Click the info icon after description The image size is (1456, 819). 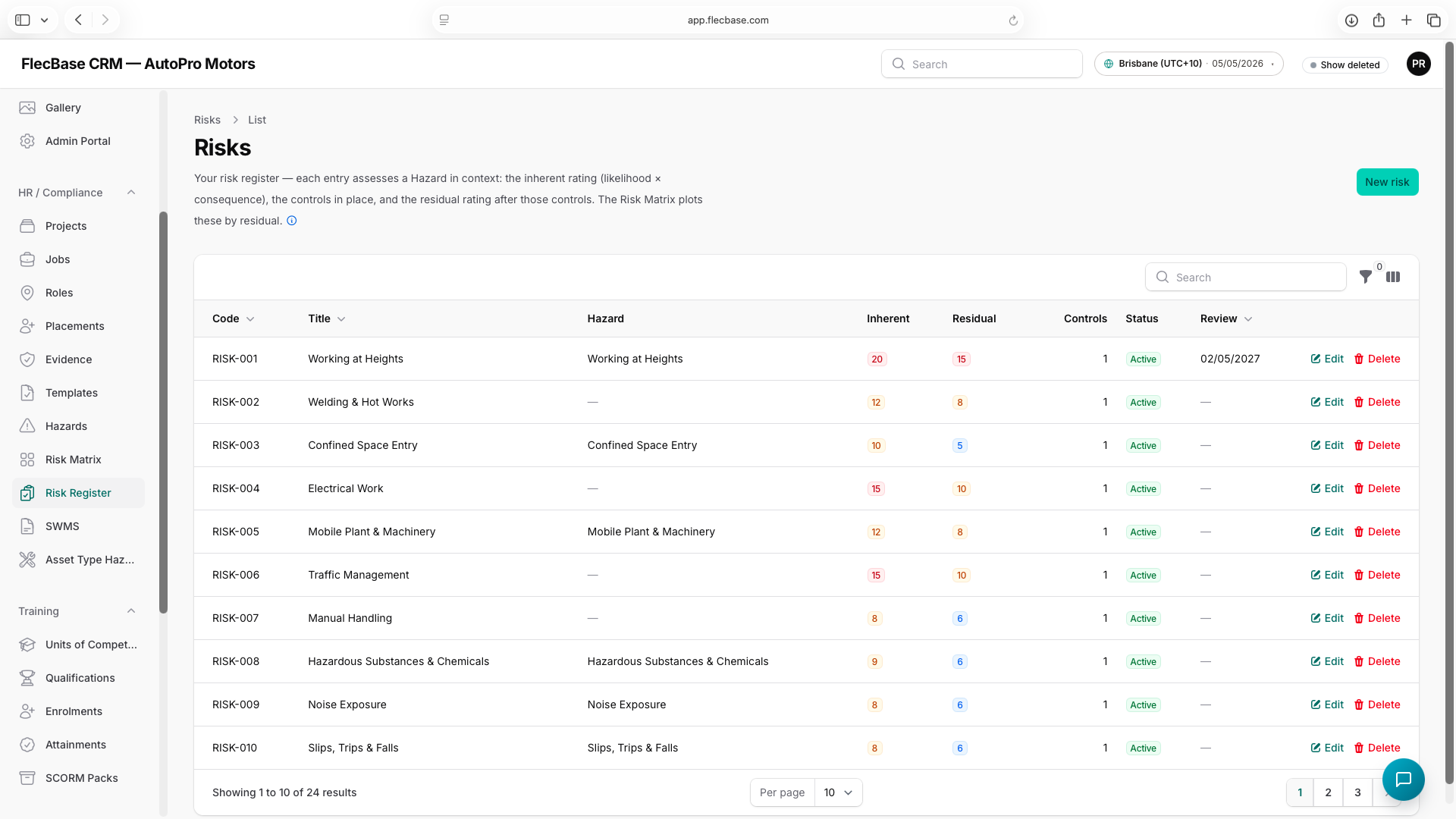click(292, 221)
